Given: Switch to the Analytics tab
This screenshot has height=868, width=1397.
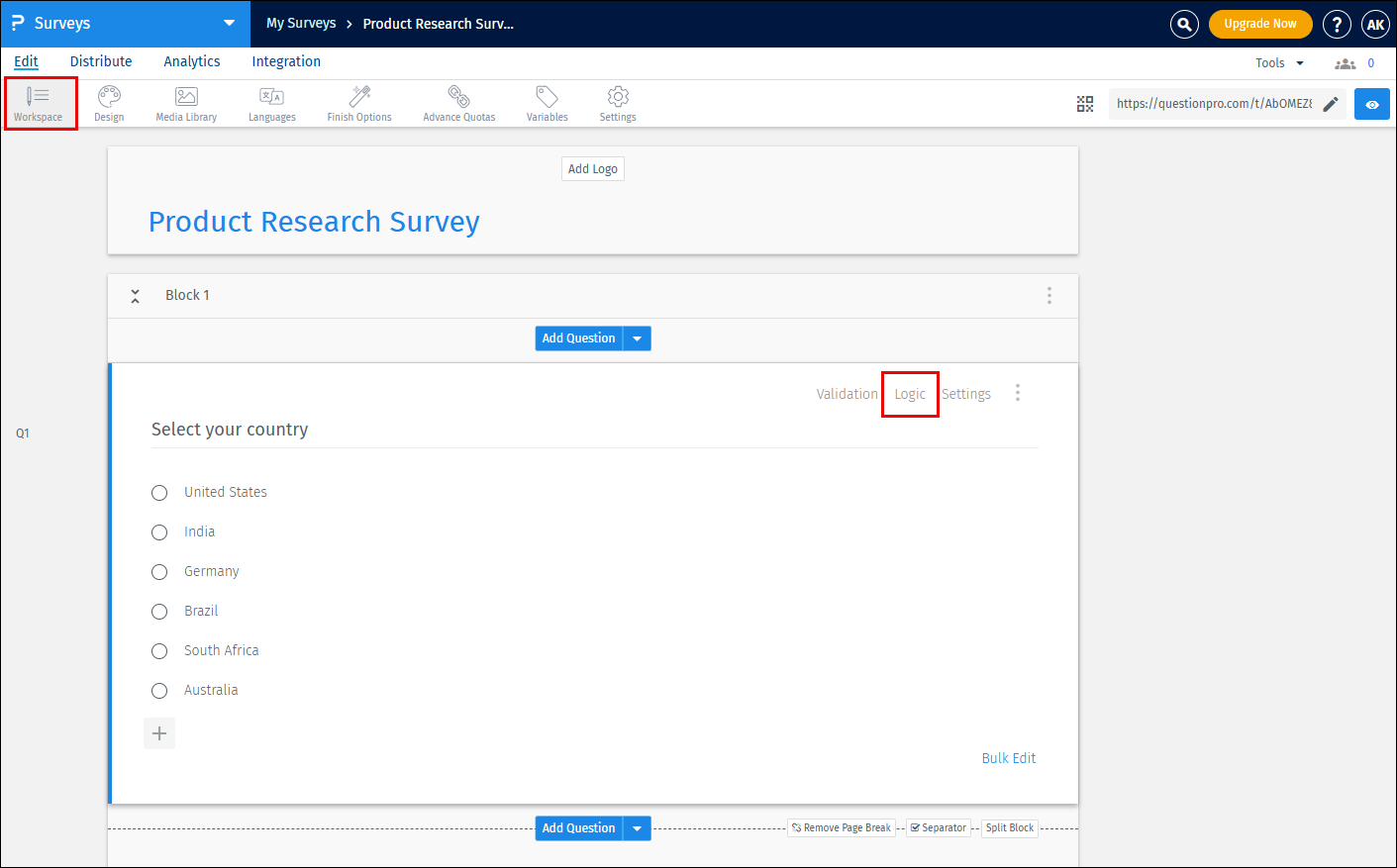Looking at the screenshot, I should pyautogui.click(x=191, y=61).
